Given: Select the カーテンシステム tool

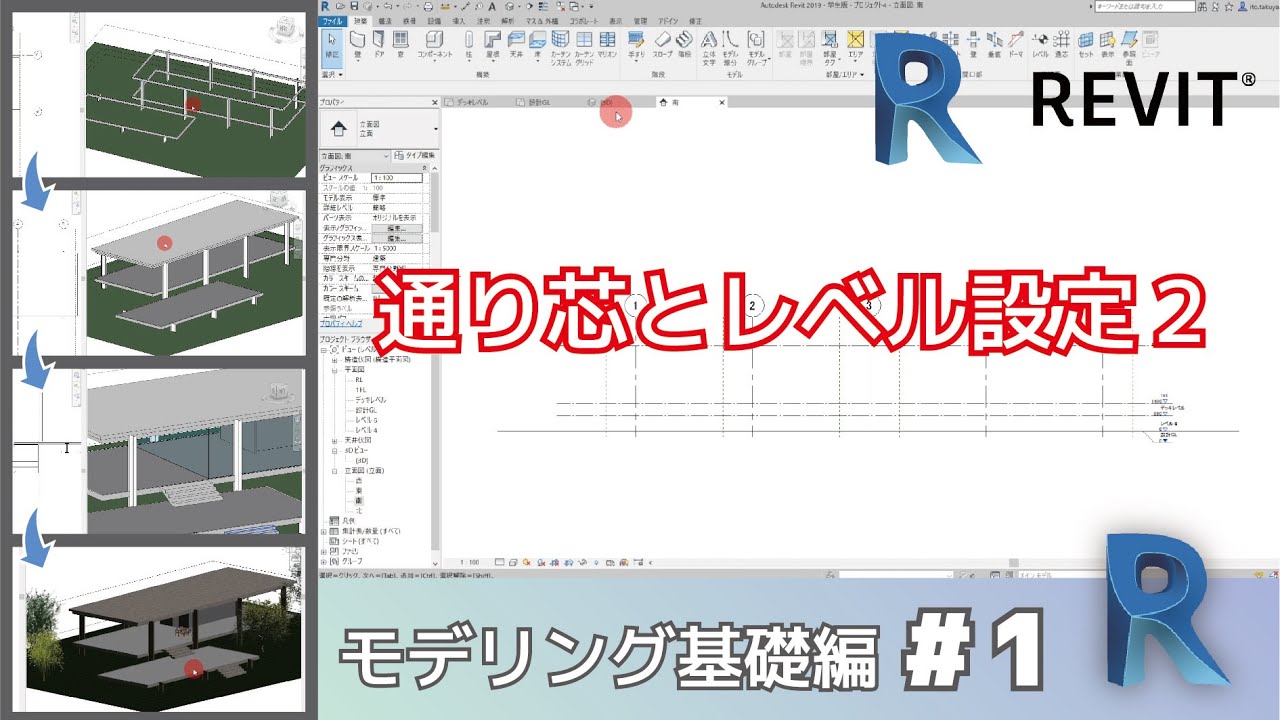Looking at the screenshot, I should click(x=560, y=46).
